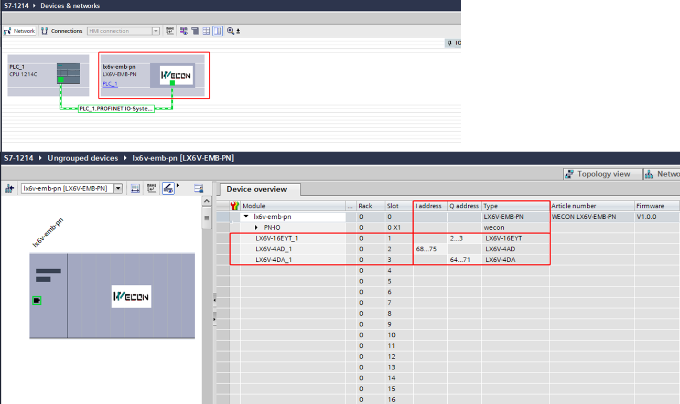Click the panel layout icon right of device toolbar

tap(198, 188)
